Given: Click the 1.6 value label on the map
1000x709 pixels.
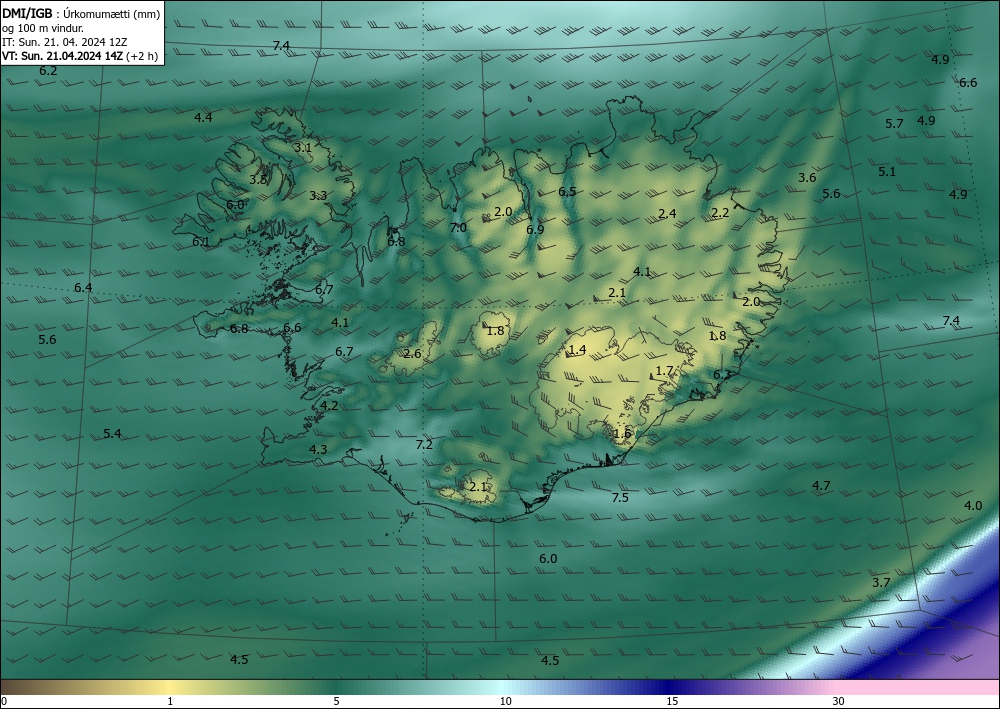Looking at the screenshot, I should [x=622, y=434].
